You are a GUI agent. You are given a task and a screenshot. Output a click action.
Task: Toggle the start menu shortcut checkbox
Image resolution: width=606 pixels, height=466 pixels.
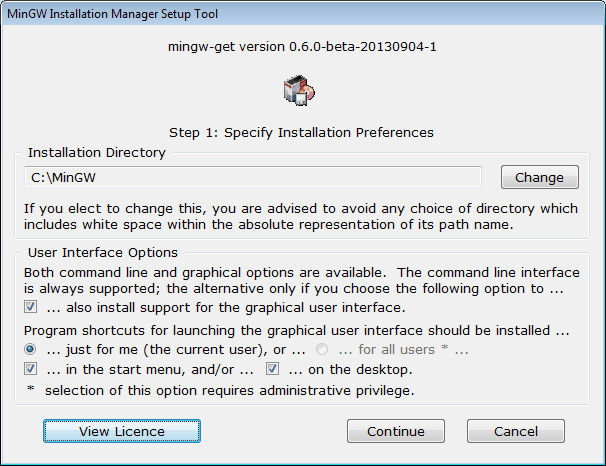pos(31,369)
